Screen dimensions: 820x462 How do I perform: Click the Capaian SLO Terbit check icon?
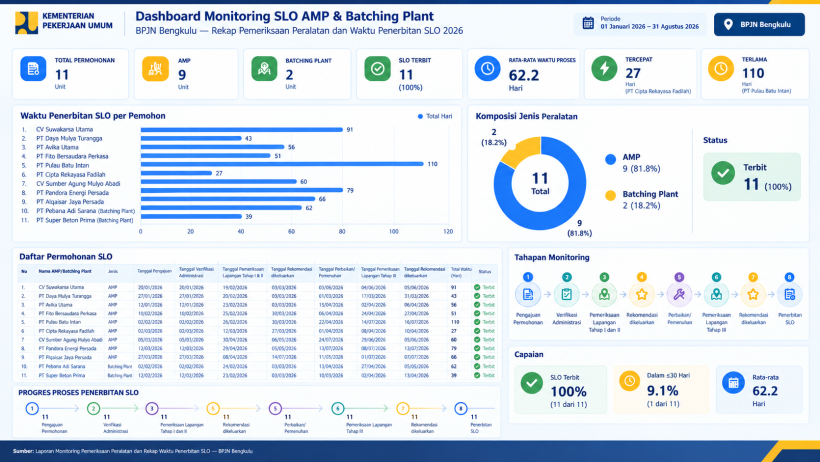pos(532,383)
